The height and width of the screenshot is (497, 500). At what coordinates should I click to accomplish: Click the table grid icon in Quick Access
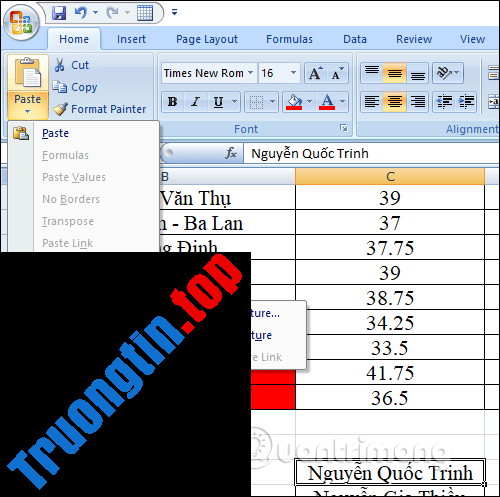coord(145,13)
